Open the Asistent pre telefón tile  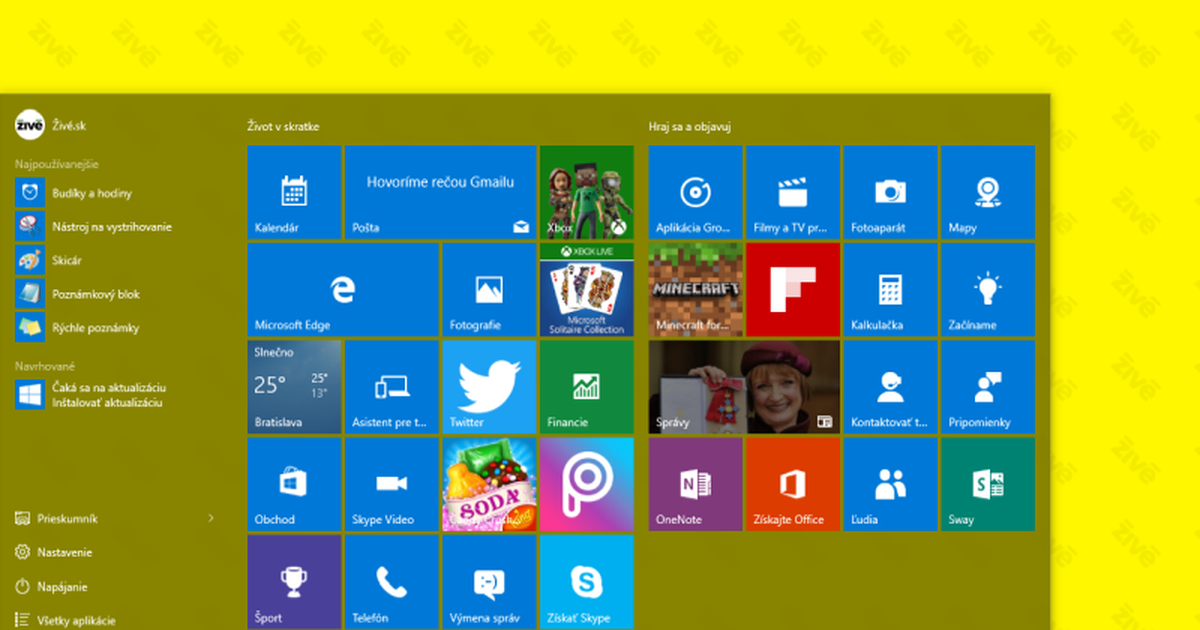click(391, 386)
